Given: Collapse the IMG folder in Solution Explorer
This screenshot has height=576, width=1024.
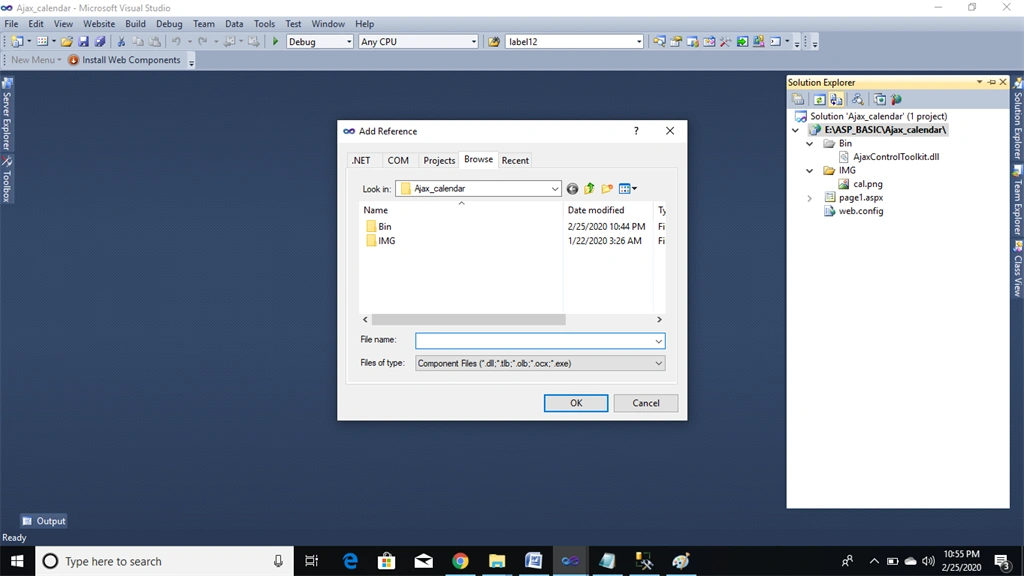Looking at the screenshot, I should click(809, 170).
